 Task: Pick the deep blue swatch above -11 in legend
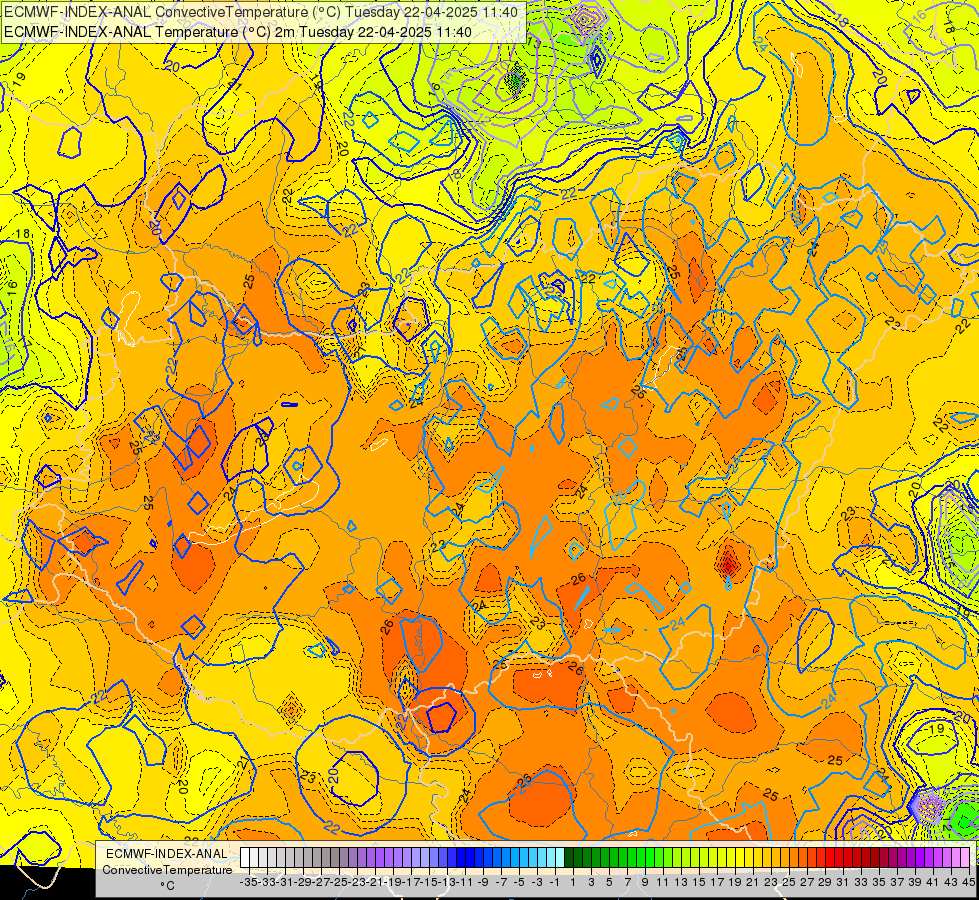point(461,857)
